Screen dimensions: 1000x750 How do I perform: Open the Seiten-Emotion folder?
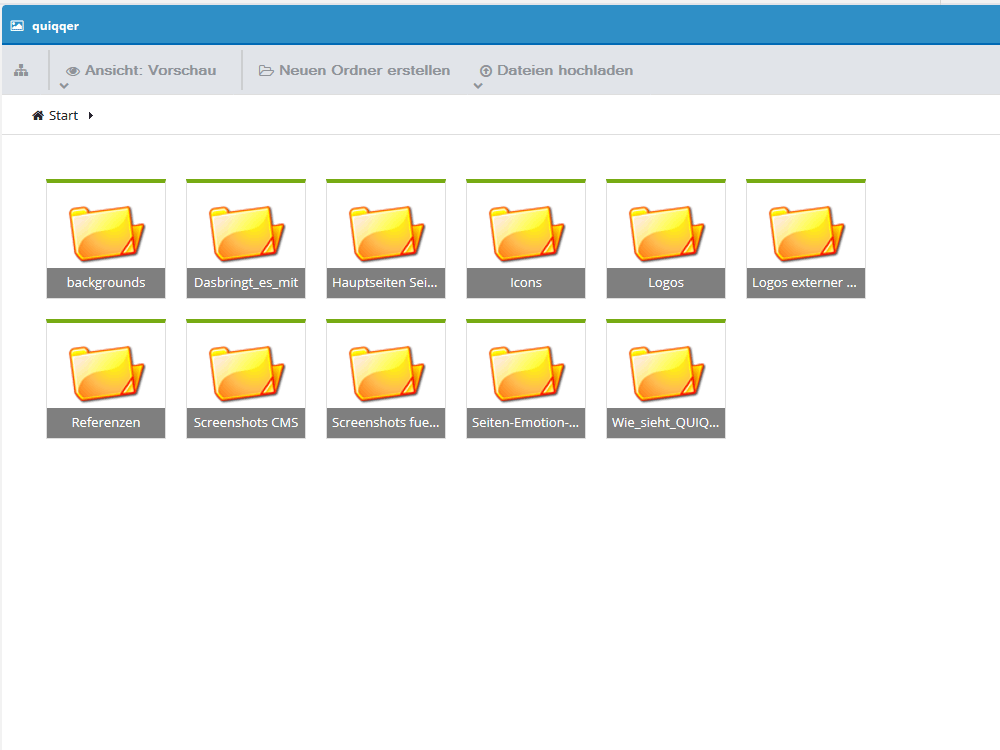[526, 379]
